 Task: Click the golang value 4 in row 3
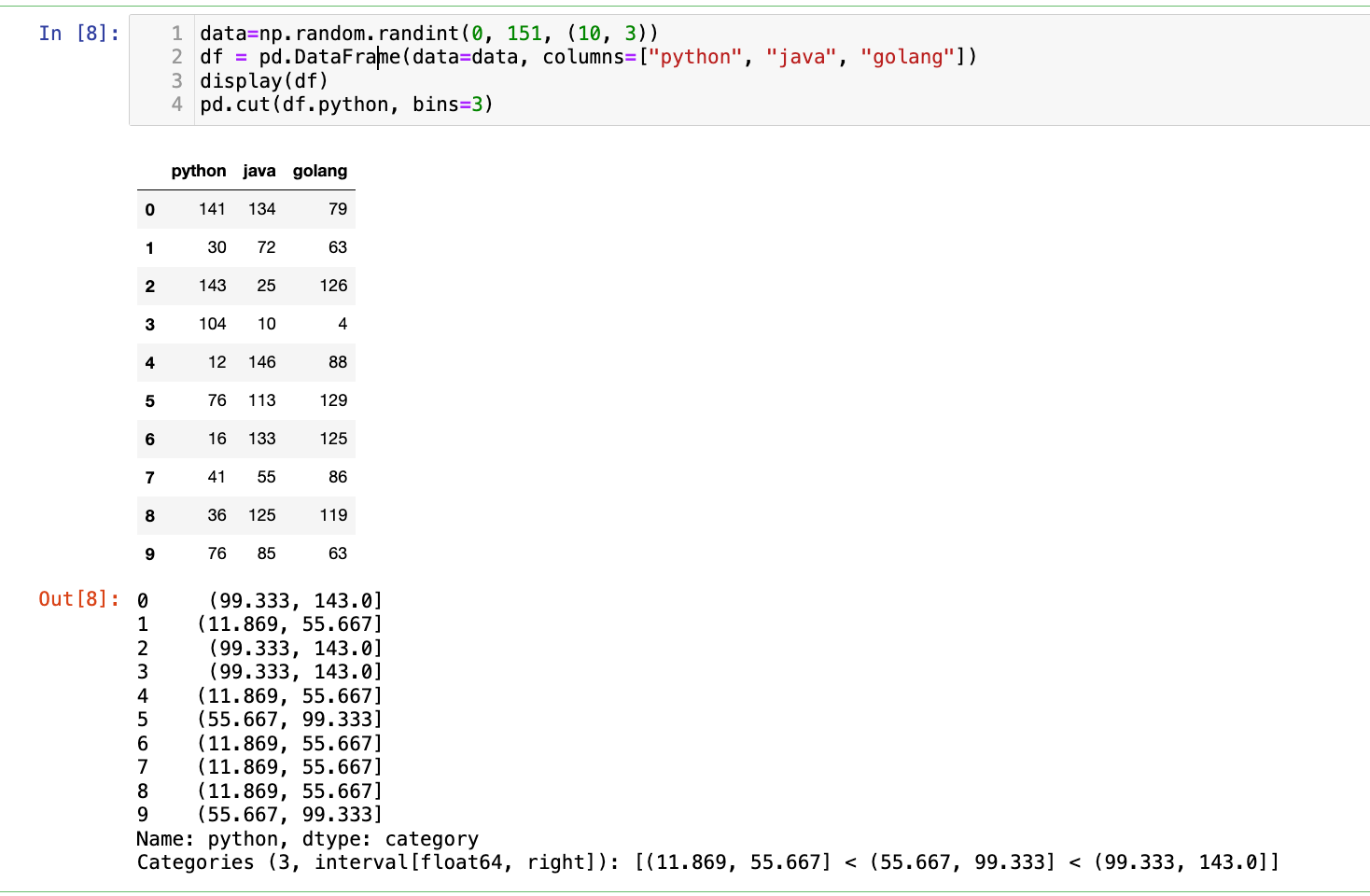(x=342, y=324)
